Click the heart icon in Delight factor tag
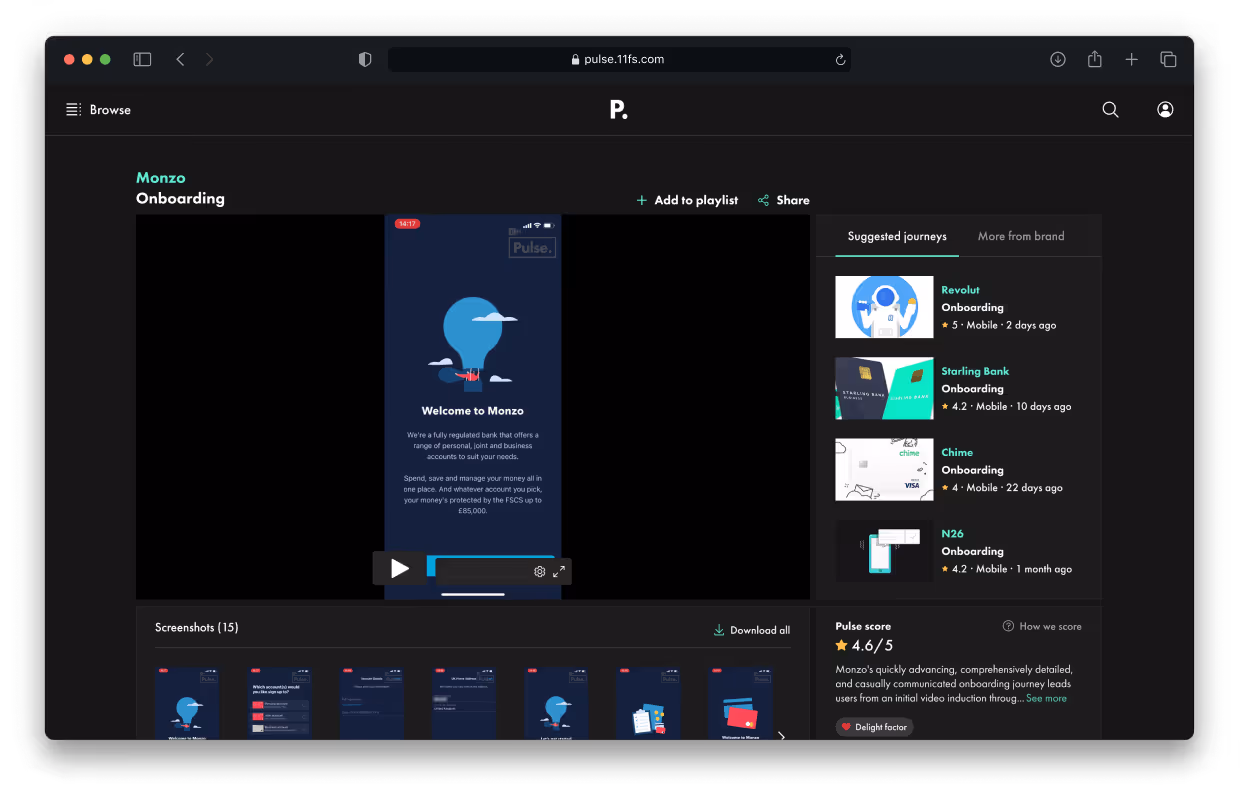The width and height of the screenshot is (1240, 794). 846,727
